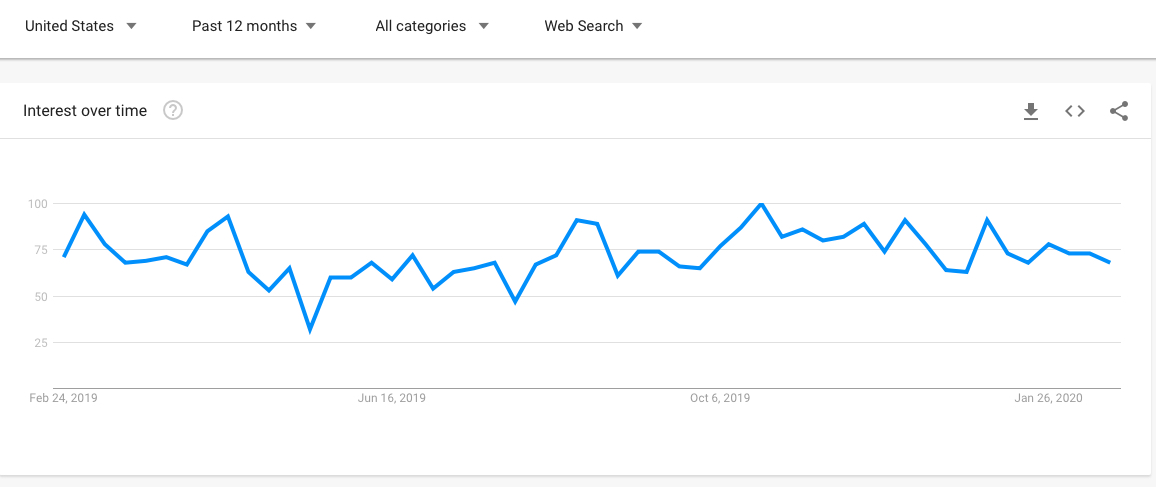Select the peak point at value 100
The width and height of the screenshot is (1156, 487).
tap(761, 203)
